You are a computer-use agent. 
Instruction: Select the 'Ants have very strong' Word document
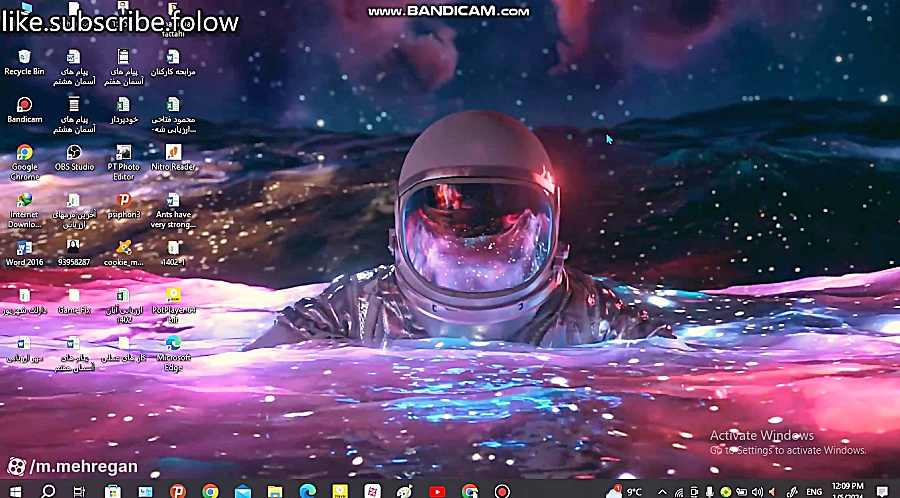coord(173,211)
